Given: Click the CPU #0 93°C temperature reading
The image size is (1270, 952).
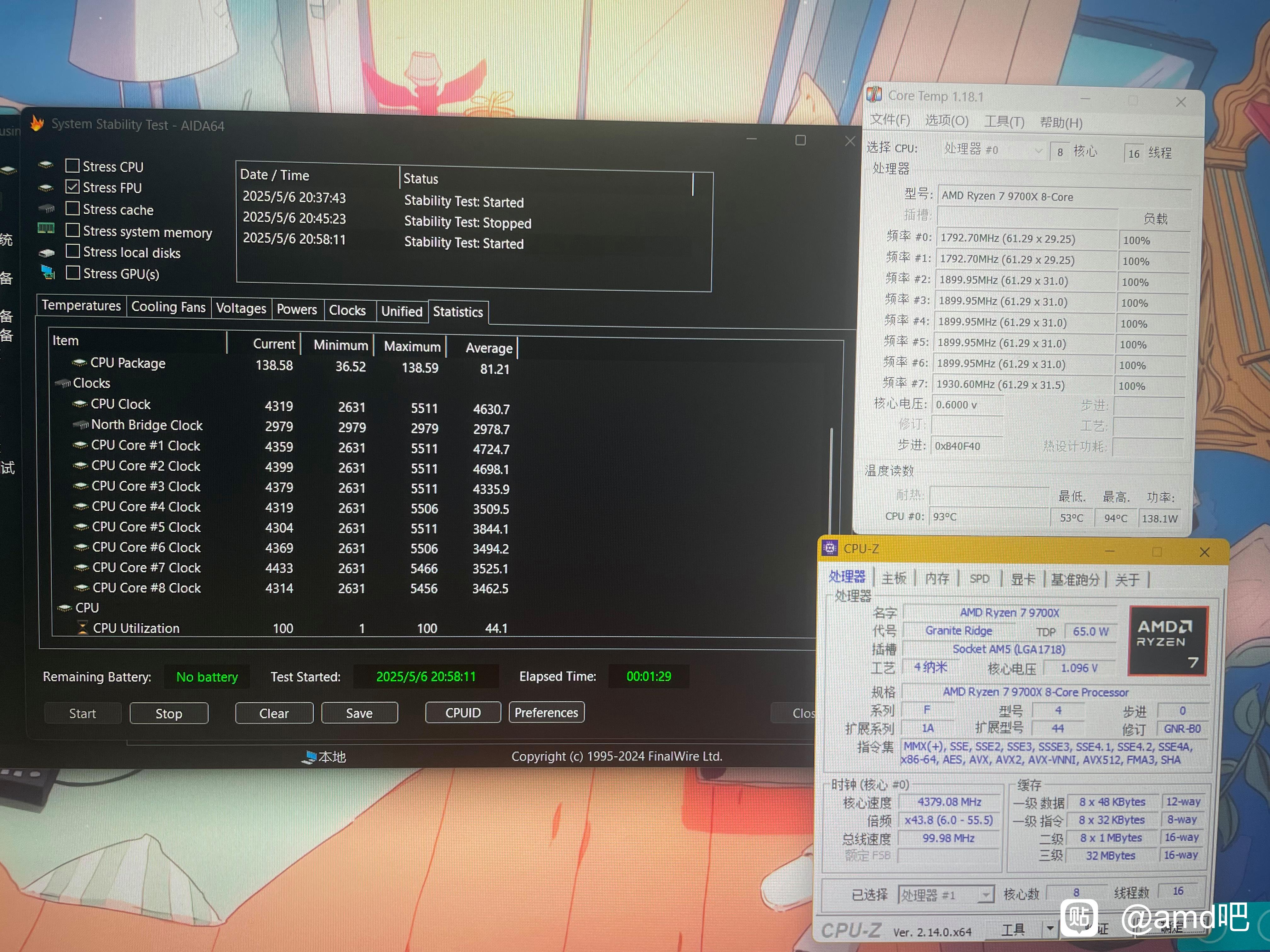Looking at the screenshot, I should (990, 517).
